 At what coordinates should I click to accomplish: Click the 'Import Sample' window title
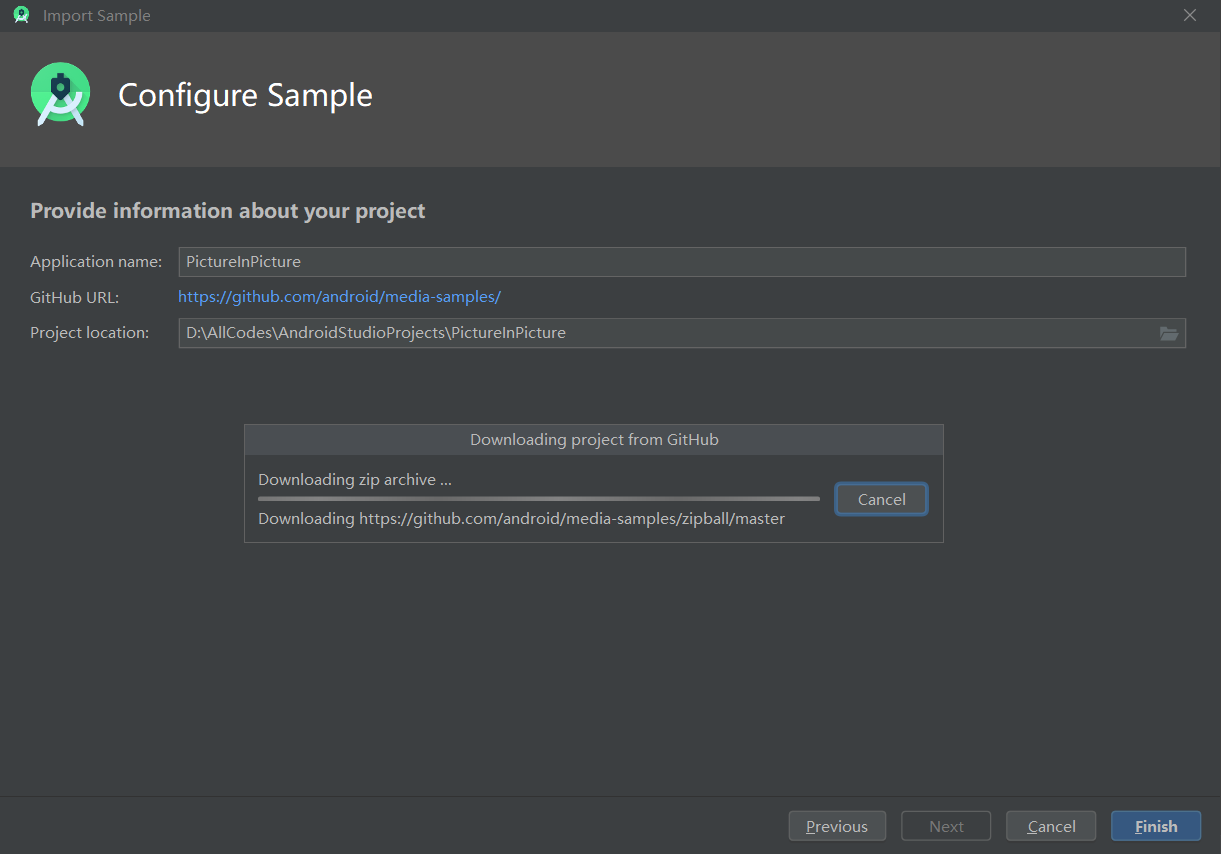pyautogui.click(x=97, y=16)
